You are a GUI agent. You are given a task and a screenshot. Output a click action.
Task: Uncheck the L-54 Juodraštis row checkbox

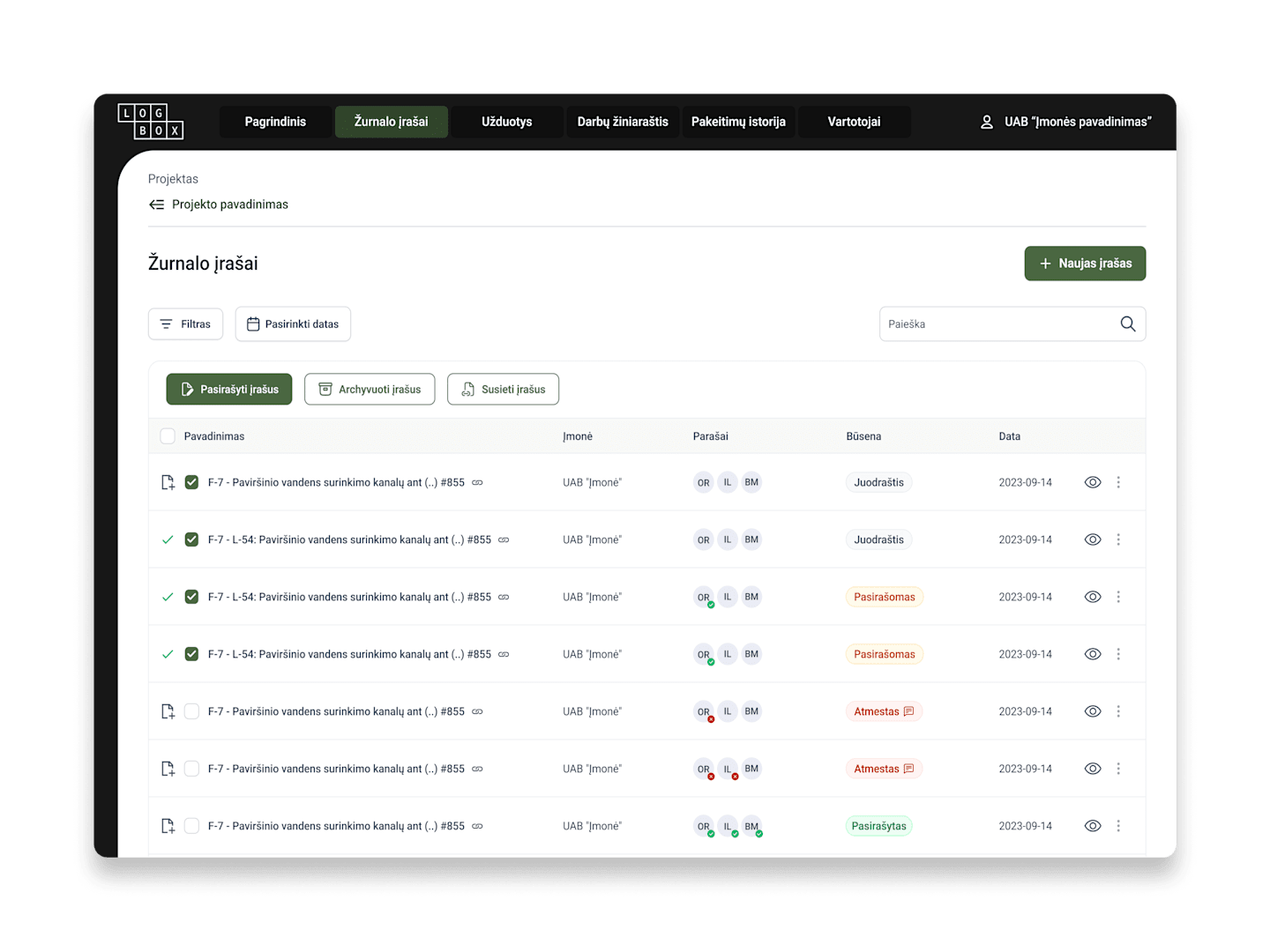(191, 539)
